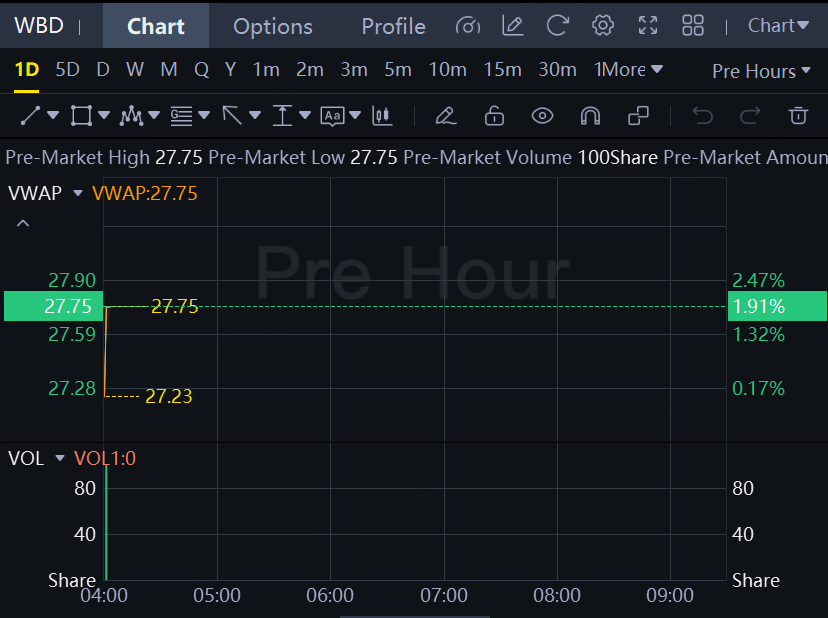Select the rectangle shape drawing tool
The width and height of the screenshot is (828, 618).
point(81,116)
